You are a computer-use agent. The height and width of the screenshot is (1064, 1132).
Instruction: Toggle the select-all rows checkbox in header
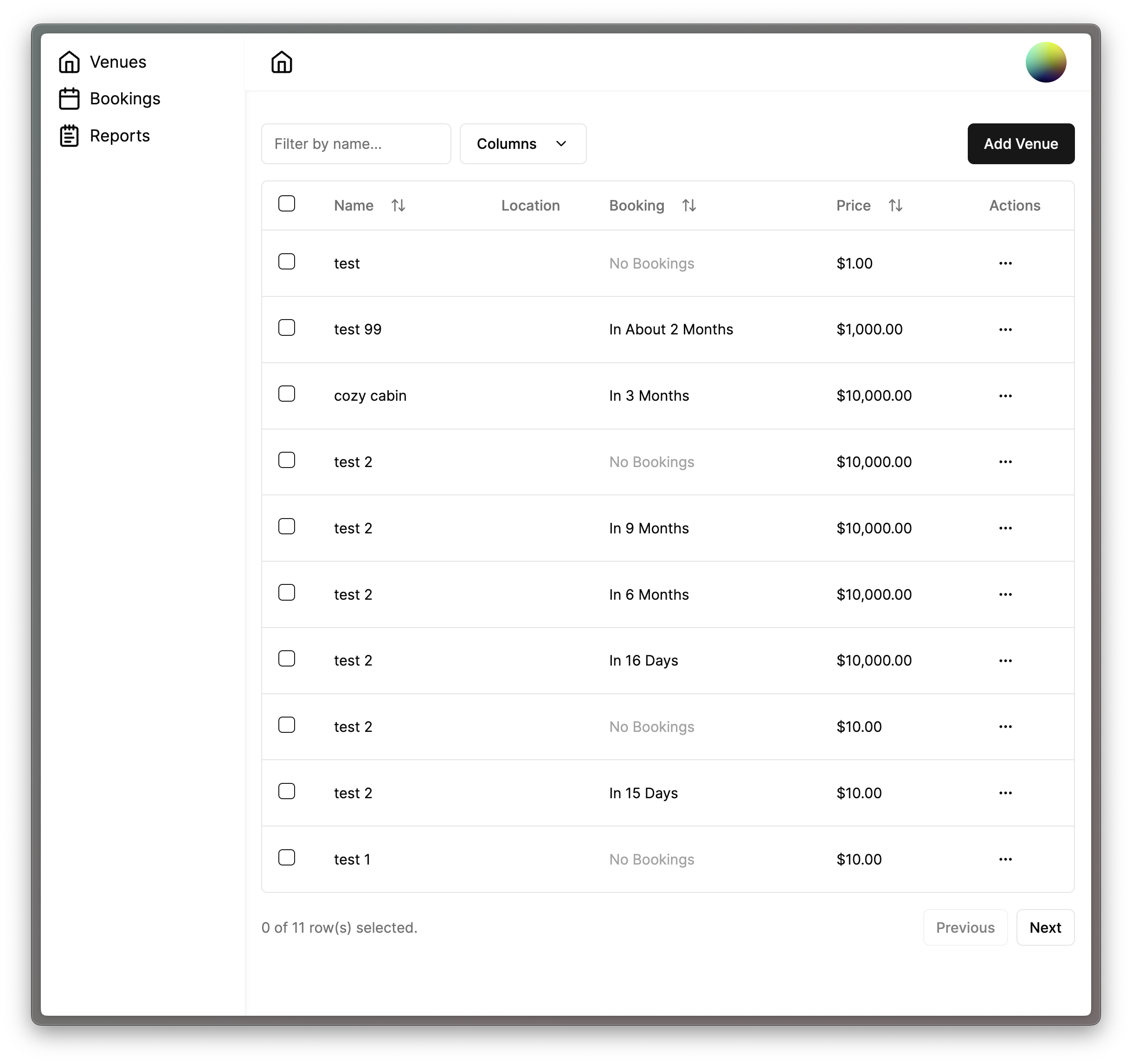pos(286,204)
